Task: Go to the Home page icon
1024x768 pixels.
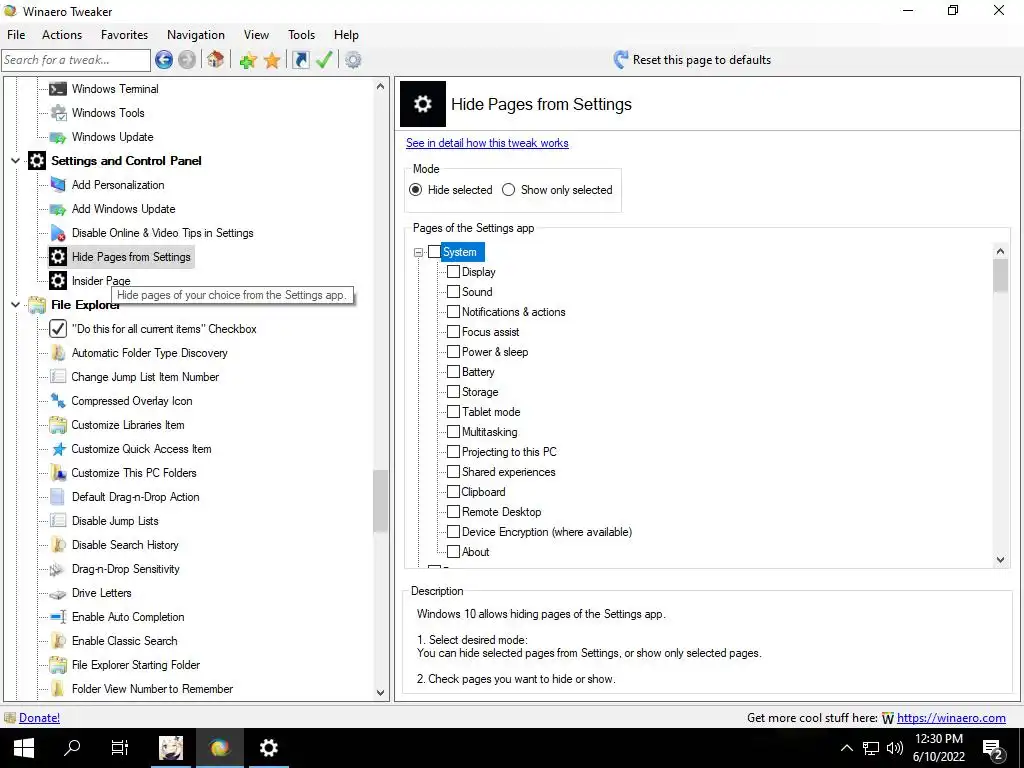Action: tap(216, 60)
